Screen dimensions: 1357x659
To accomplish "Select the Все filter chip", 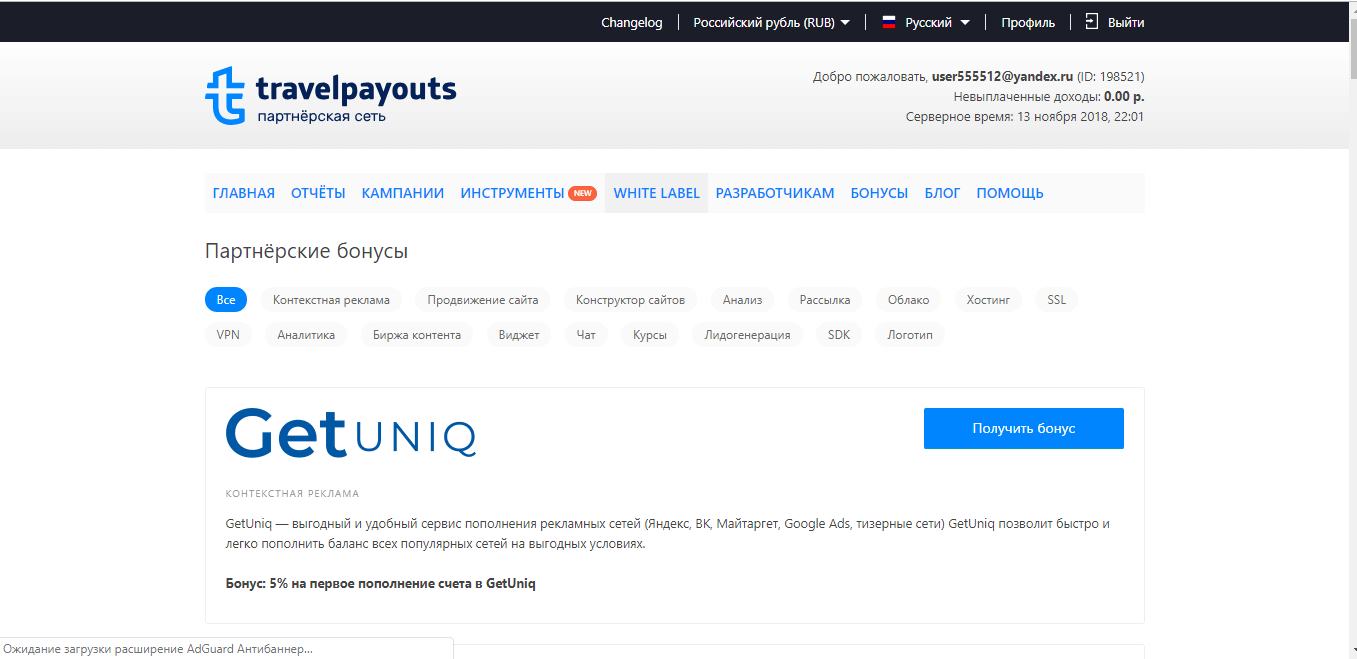I will click(x=226, y=300).
